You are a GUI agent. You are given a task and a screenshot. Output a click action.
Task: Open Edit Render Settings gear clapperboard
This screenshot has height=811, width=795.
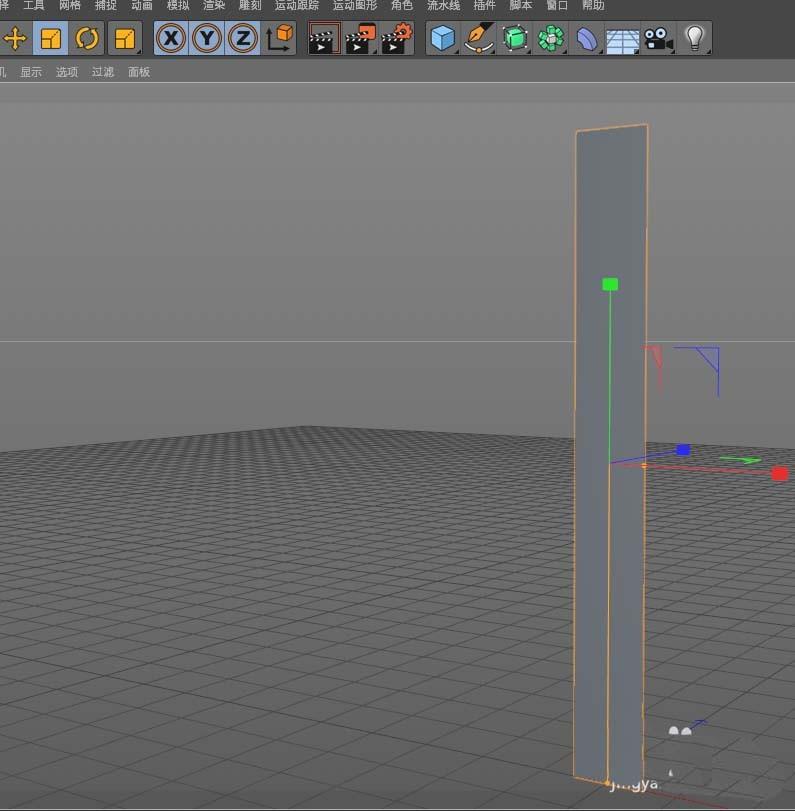click(397, 39)
